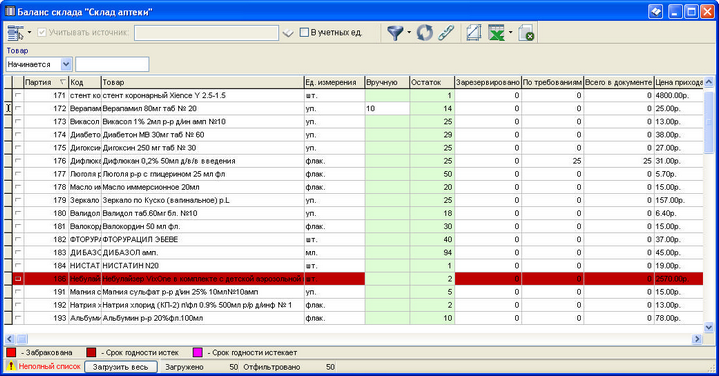Click the Товар search text field
The width and height of the screenshot is (719, 376).
point(112,64)
